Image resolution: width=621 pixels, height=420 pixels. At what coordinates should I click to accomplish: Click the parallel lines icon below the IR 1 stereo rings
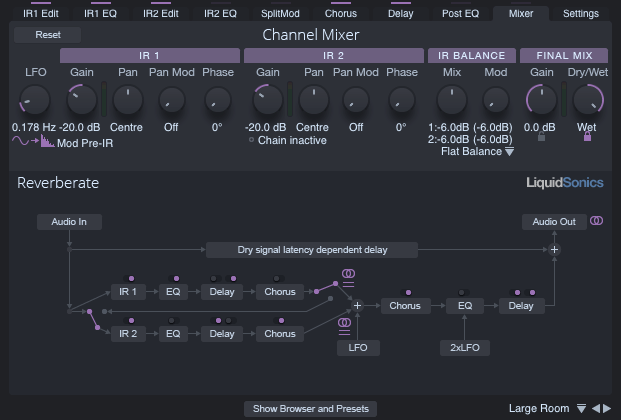[x=349, y=284]
